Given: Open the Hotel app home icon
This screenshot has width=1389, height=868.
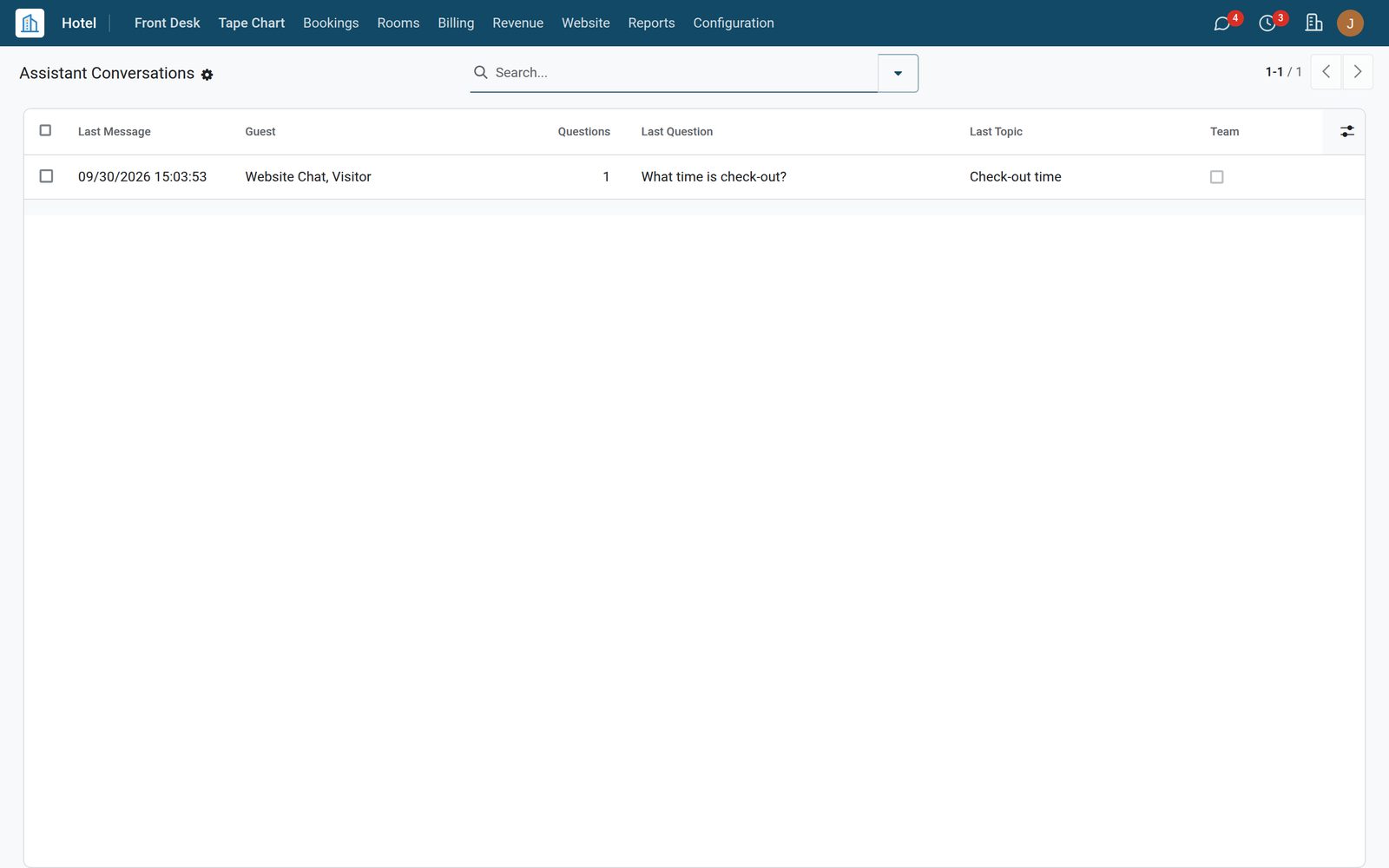Looking at the screenshot, I should tap(30, 23).
